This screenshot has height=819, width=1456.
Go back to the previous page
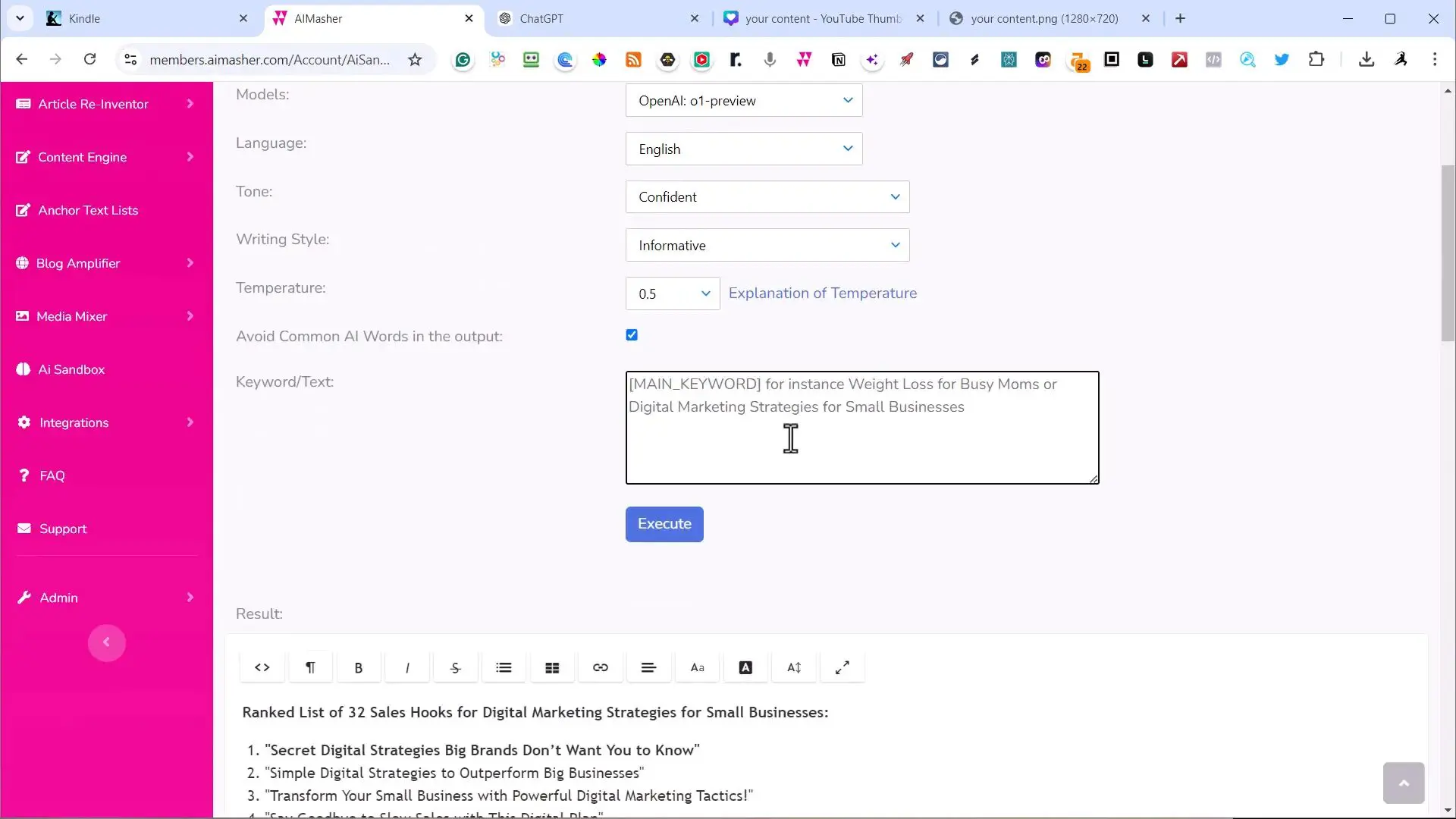point(21,59)
